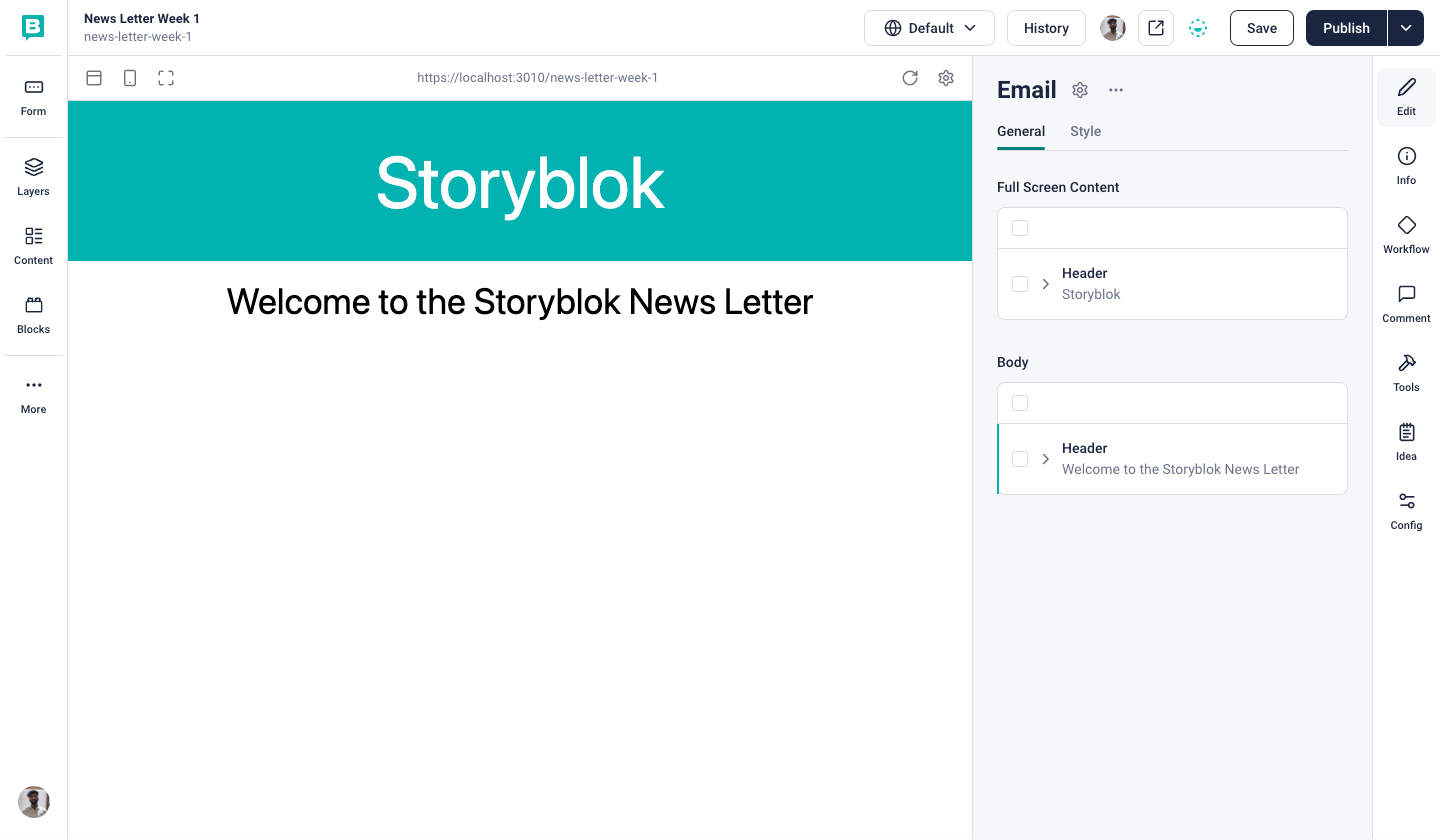Open the Form sidebar item
The image size is (1440, 840).
point(33,97)
